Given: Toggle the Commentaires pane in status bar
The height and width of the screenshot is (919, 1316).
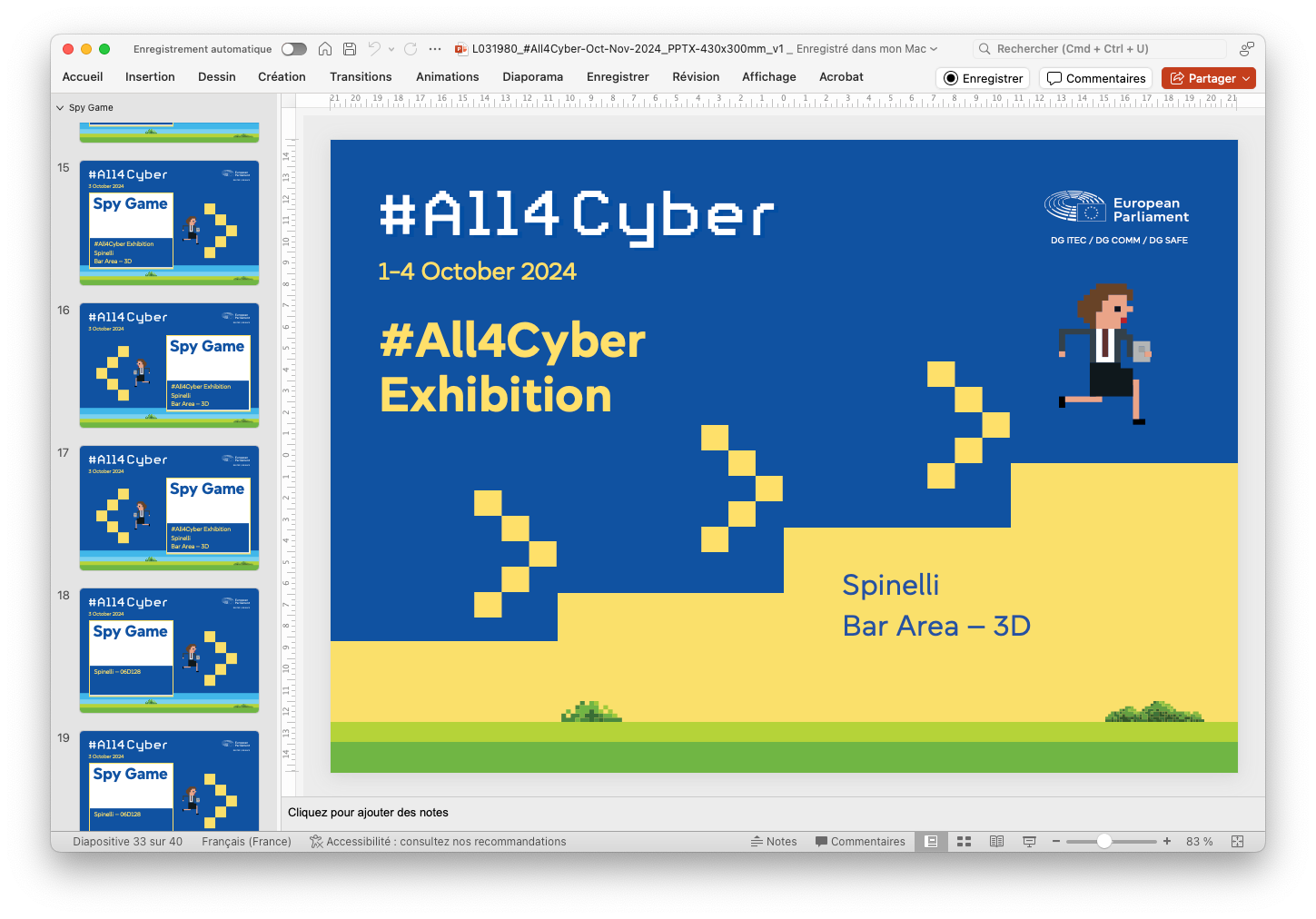Looking at the screenshot, I should 860,842.
